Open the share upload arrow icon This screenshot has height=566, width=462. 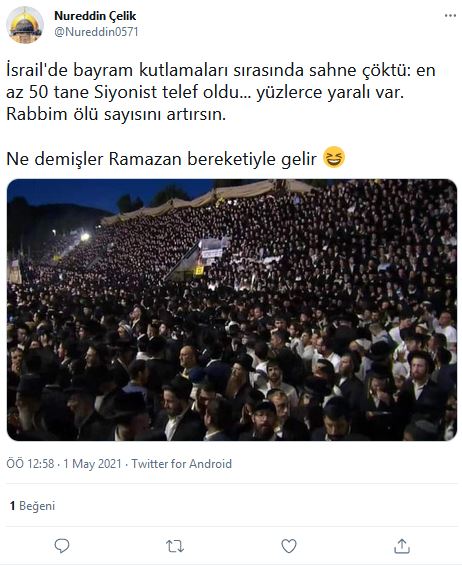click(x=402, y=546)
